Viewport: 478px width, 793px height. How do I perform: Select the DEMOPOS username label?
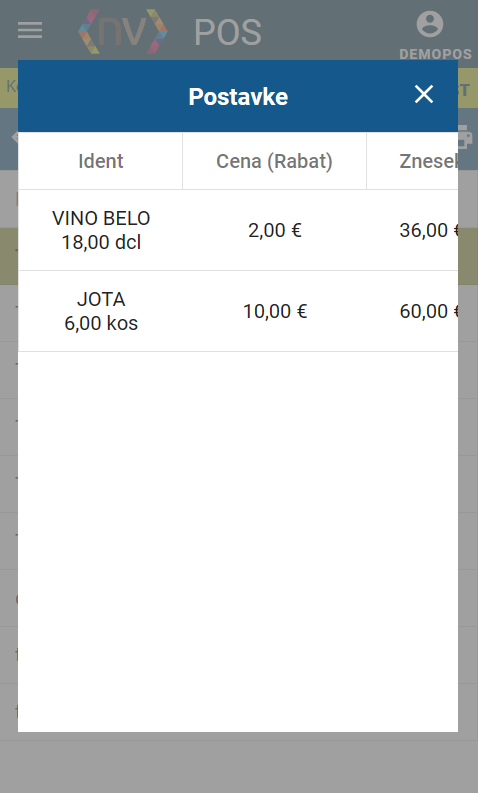click(x=435, y=54)
